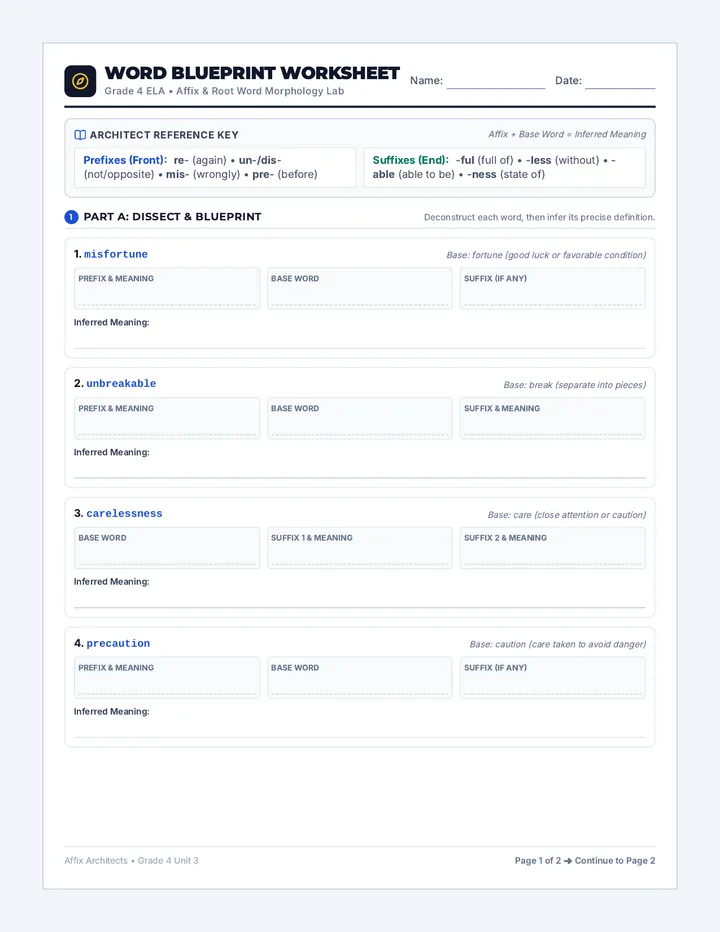This screenshot has height=932, width=720.
Task: Click the word 'precaution'
Action: click(118, 643)
